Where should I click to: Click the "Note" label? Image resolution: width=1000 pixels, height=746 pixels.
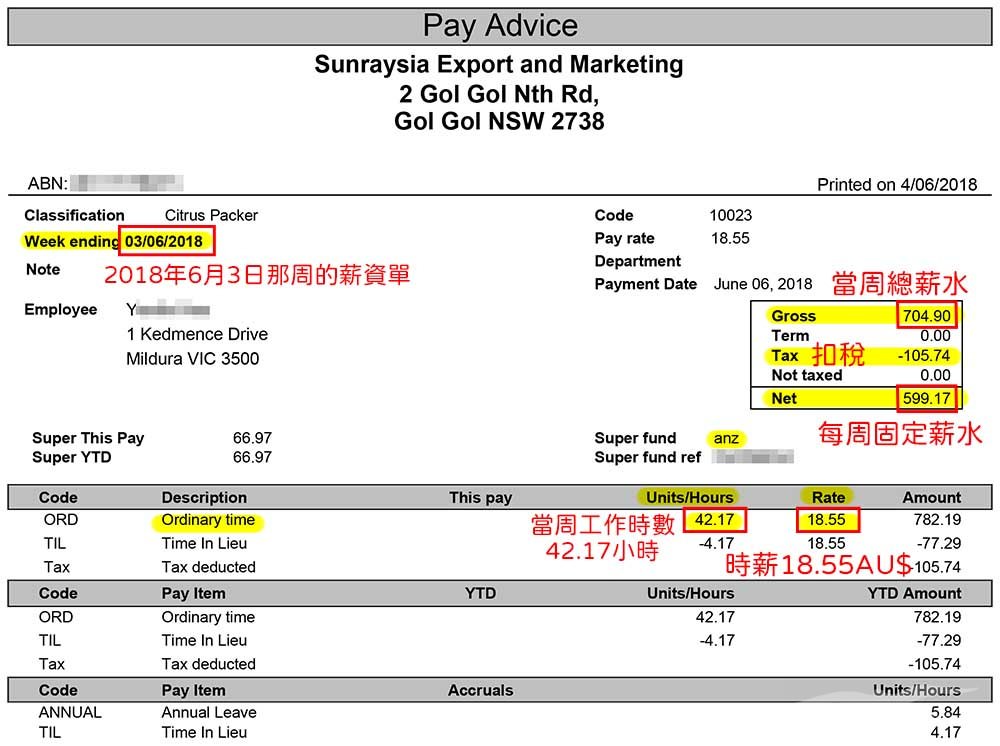pos(43,269)
